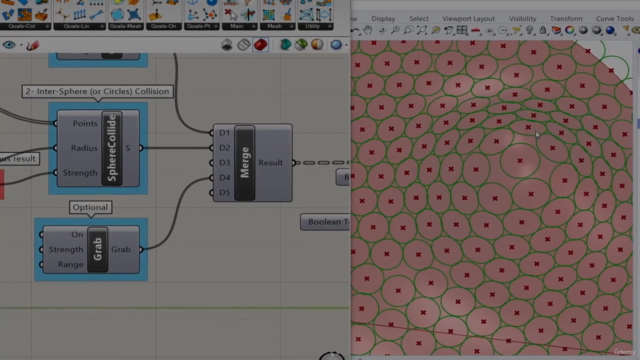The image size is (640, 360).
Task: Click the Radius input of SphereCollide
Action: [x=84, y=148]
